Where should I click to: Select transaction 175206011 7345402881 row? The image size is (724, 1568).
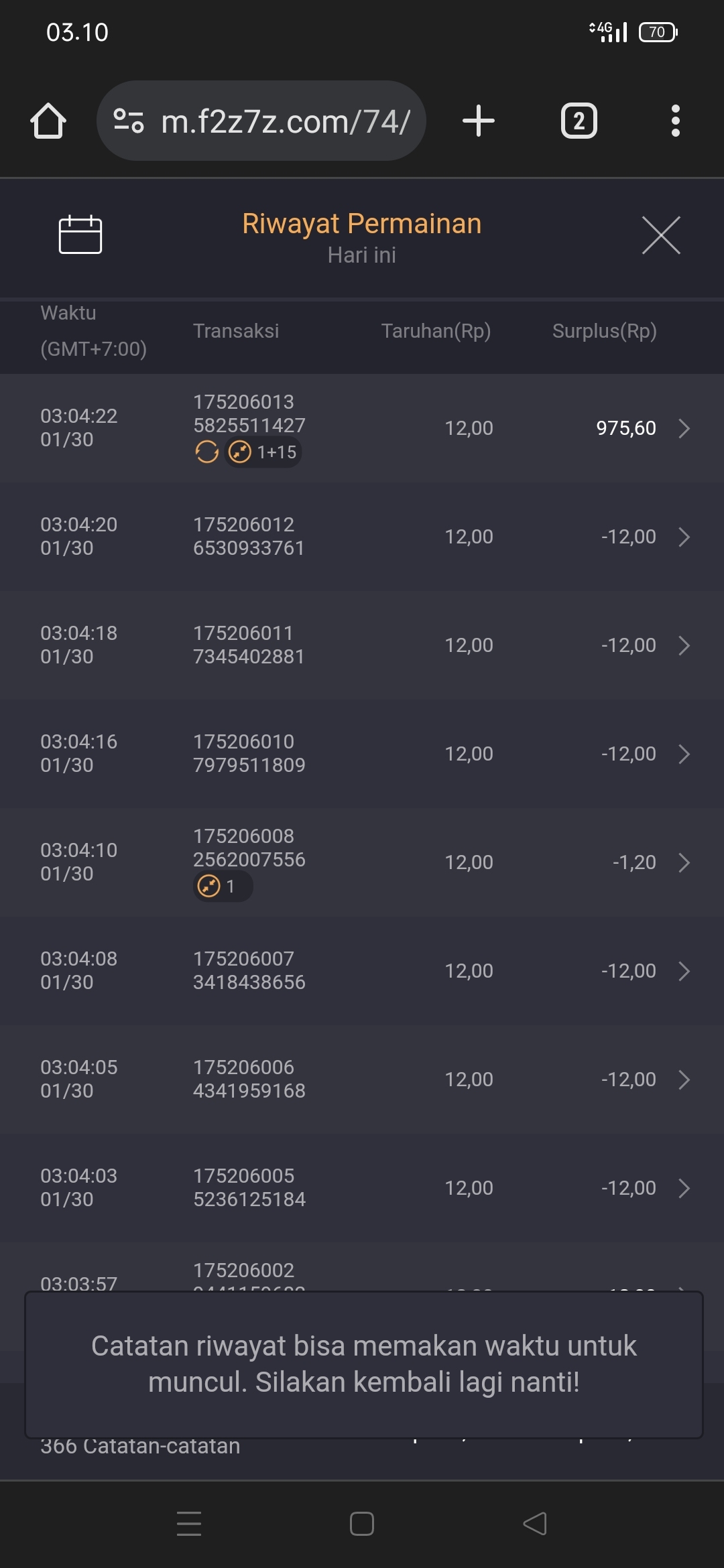(362, 645)
